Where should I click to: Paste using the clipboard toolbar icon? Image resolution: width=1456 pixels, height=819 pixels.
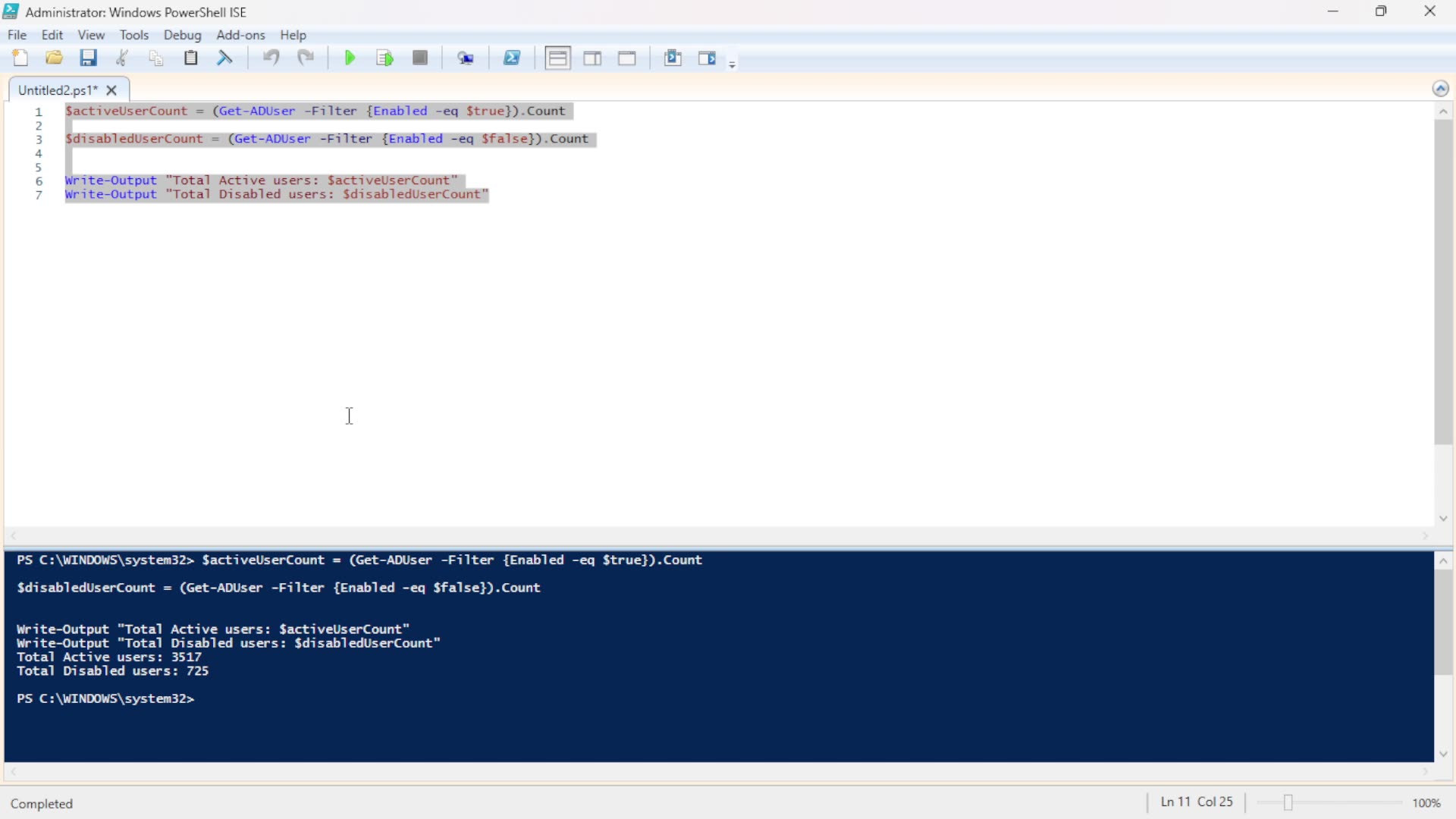point(191,58)
